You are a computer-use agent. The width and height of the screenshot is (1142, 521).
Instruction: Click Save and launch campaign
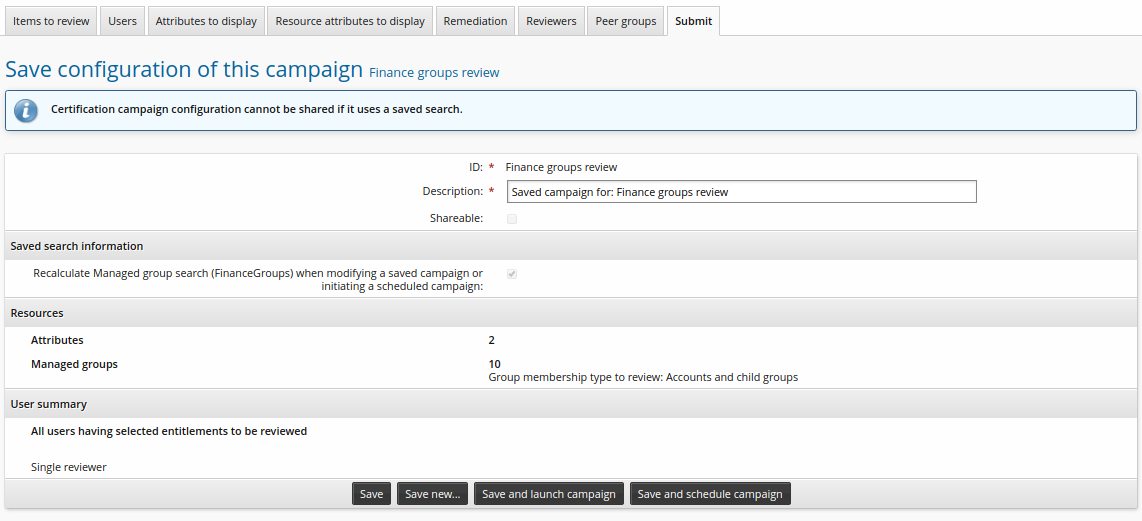click(549, 494)
